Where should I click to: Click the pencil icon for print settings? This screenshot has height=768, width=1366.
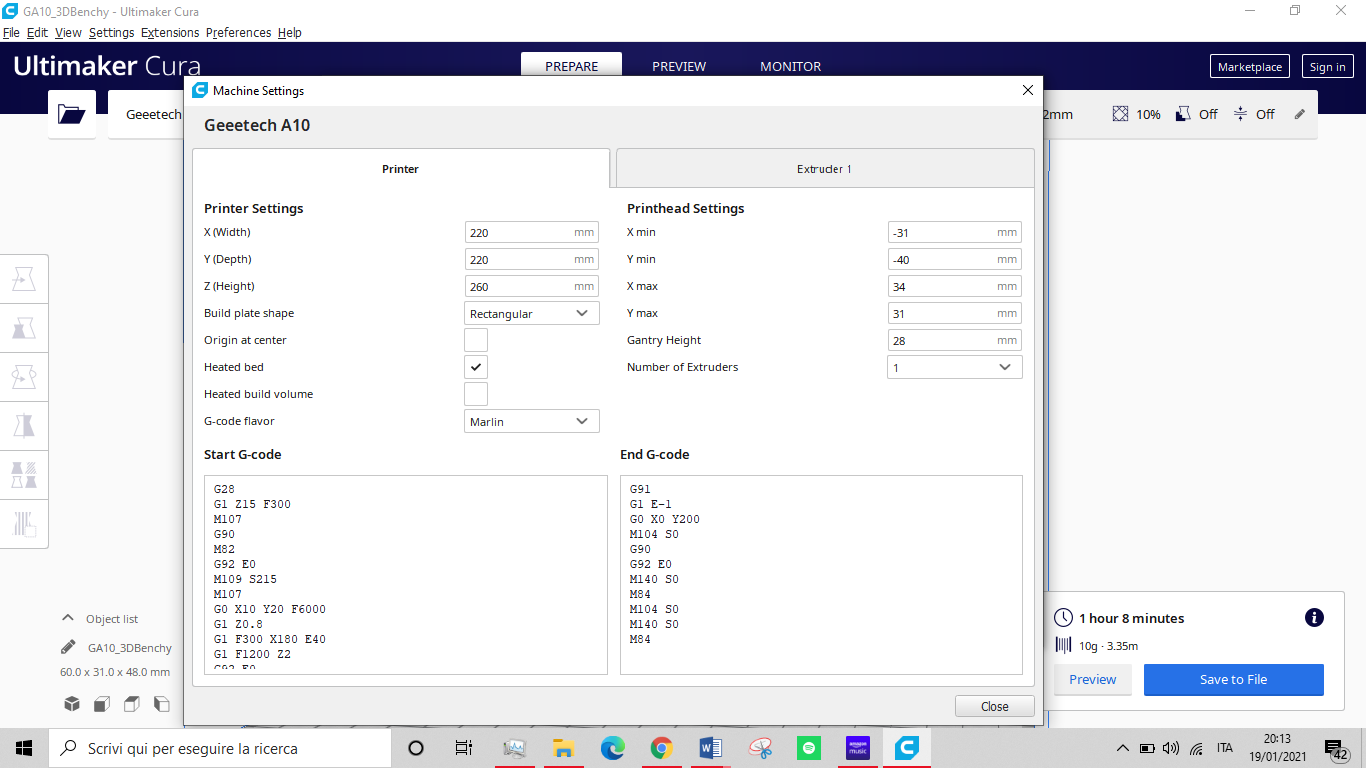pos(1300,114)
